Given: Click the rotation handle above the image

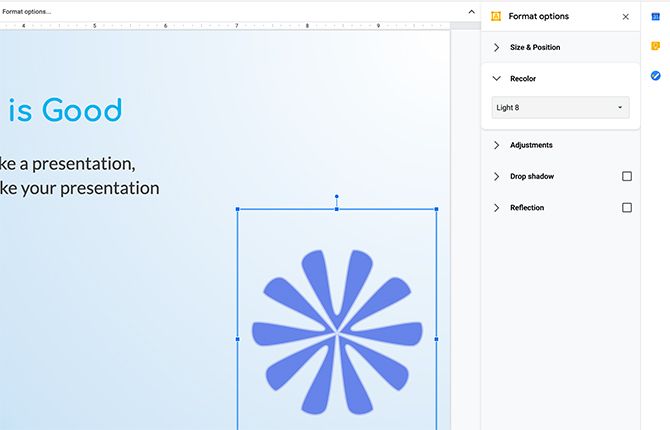Looking at the screenshot, I should 337,197.
